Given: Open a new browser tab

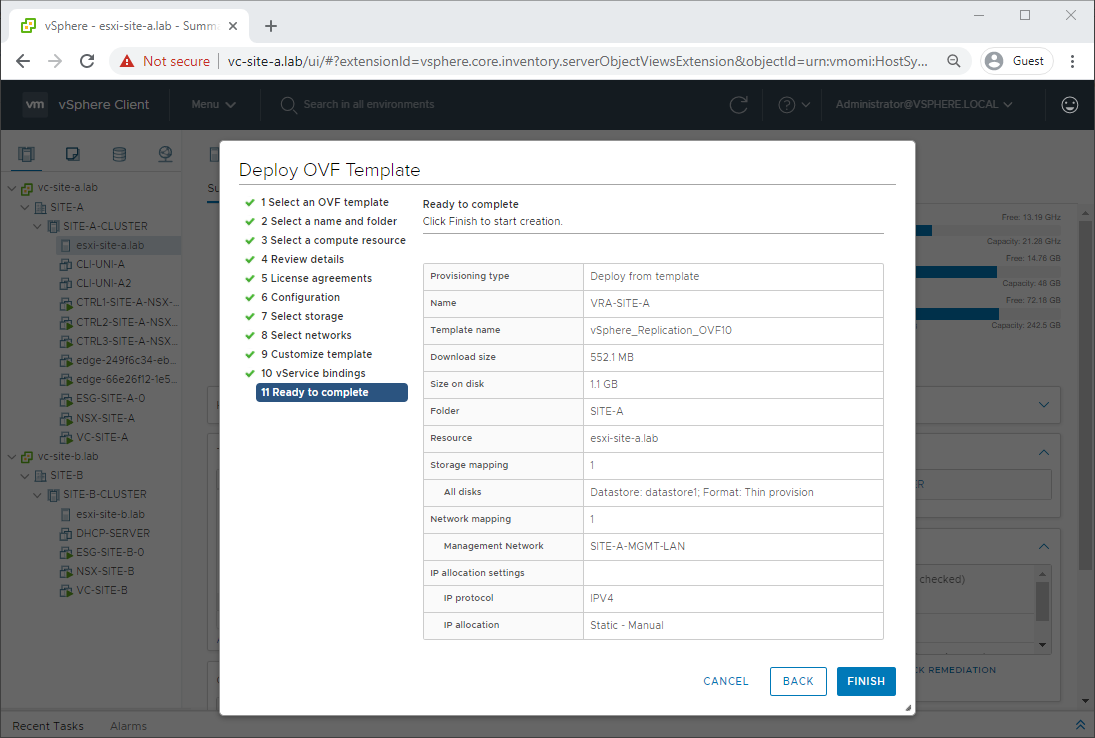Looking at the screenshot, I should (271, 26).
